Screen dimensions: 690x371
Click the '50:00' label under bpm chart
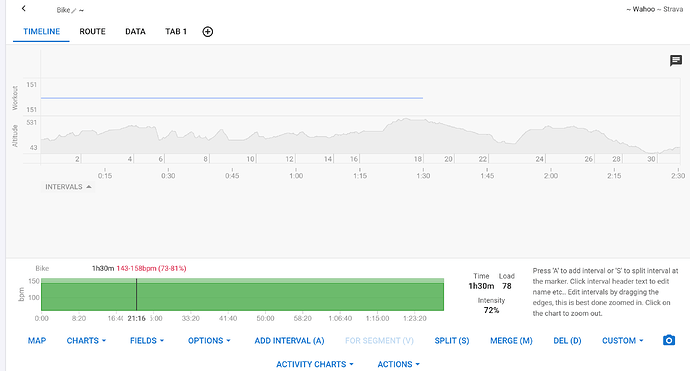point(265,318)
